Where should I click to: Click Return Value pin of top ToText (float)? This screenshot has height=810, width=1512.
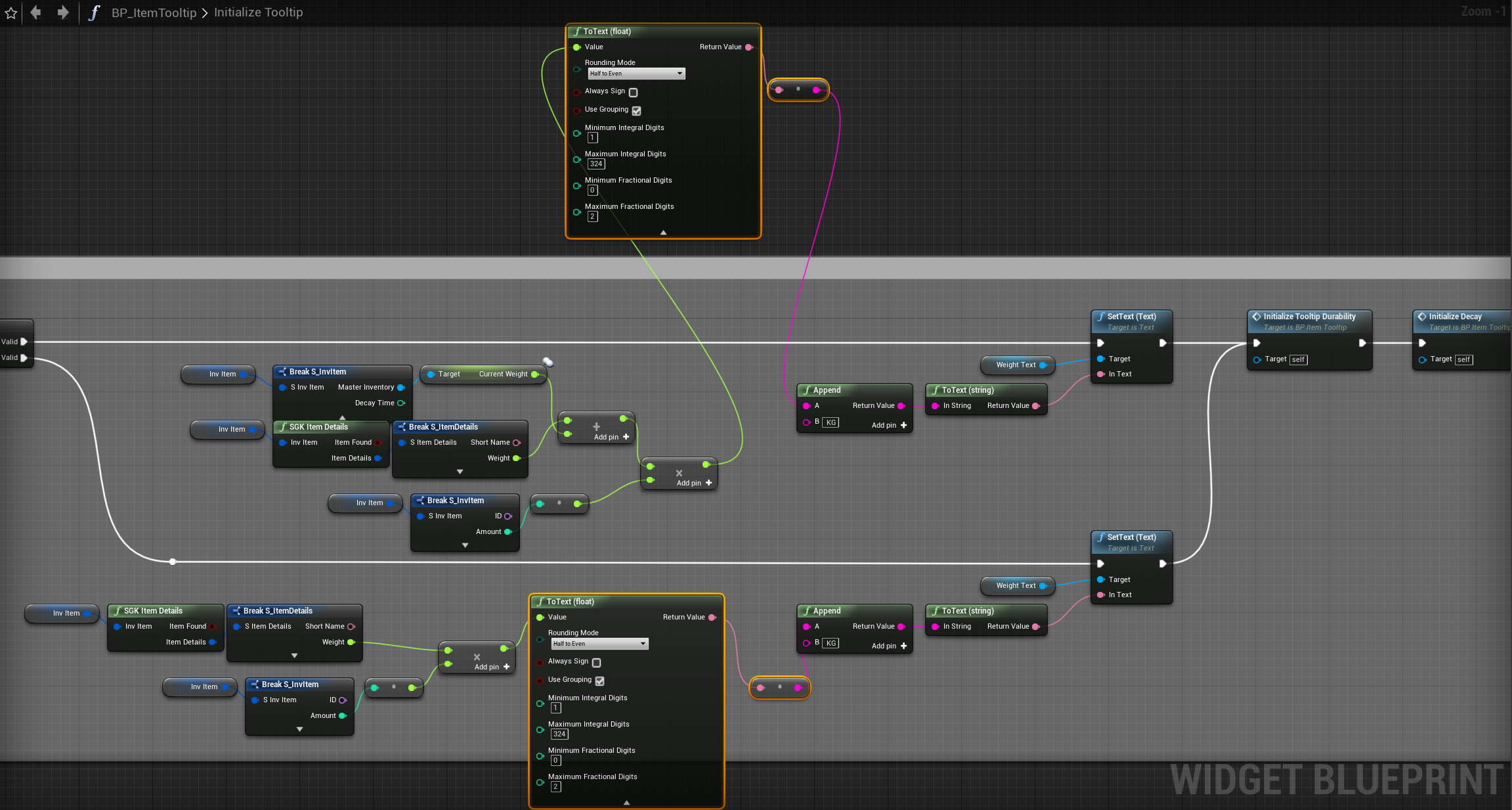coord(748,47)
